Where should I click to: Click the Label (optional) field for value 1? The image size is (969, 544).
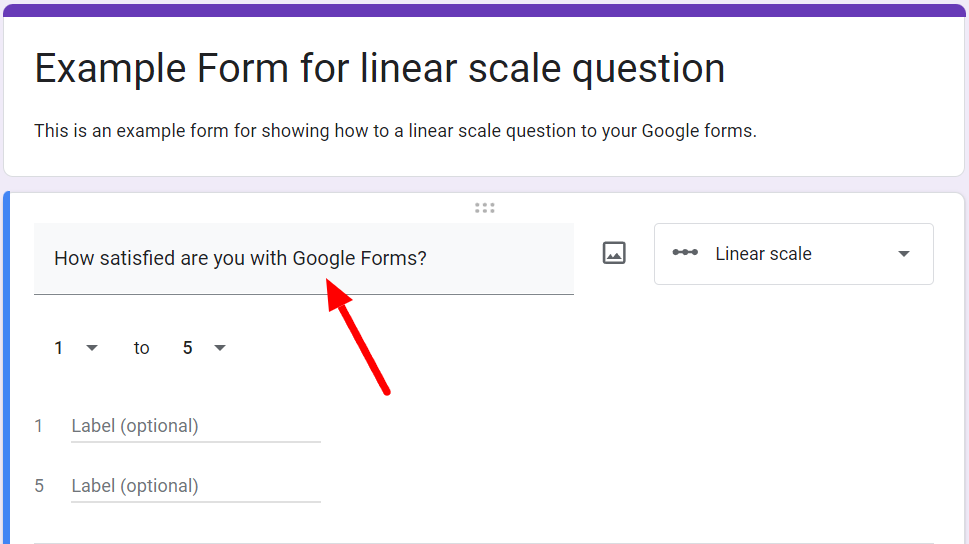pos(195,427)
